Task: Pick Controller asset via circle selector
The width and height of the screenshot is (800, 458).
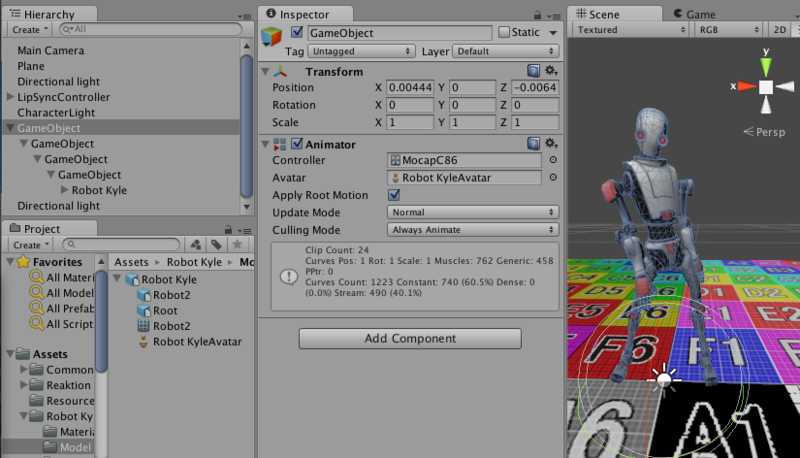Action: coord(553,160)
